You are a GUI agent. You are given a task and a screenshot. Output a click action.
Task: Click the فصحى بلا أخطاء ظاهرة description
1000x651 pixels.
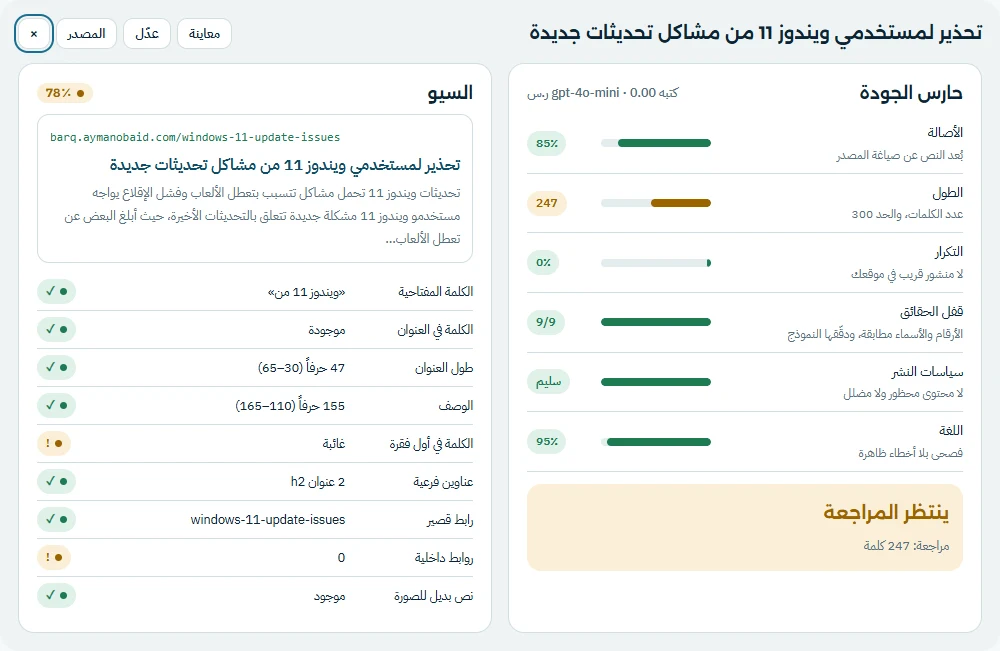[910, 453]
